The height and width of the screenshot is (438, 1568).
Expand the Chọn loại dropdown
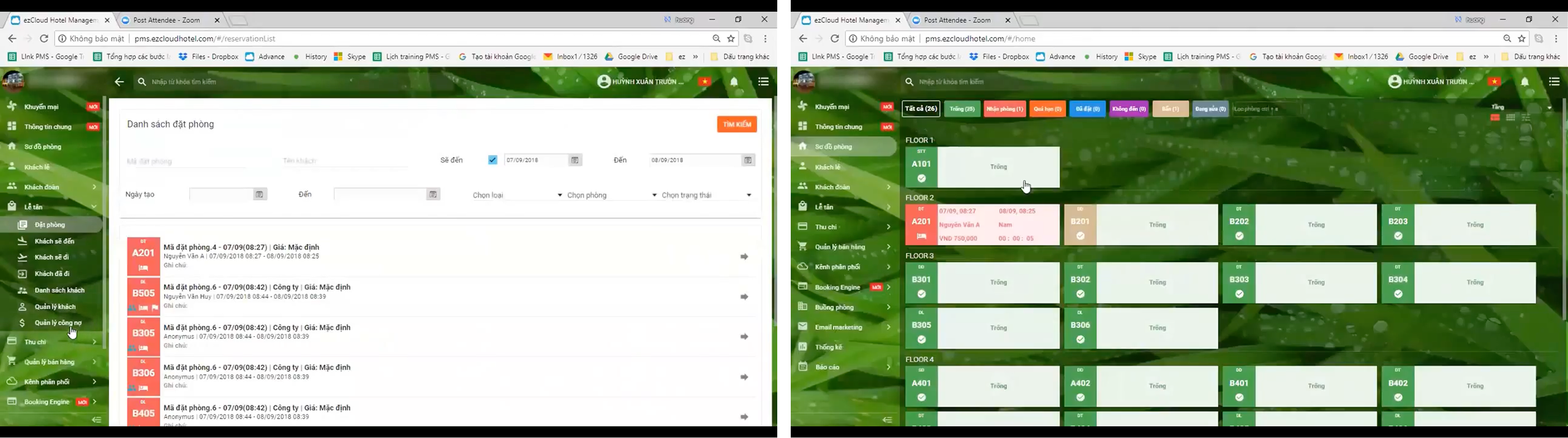pyautogui.click(x=517, y=195)
